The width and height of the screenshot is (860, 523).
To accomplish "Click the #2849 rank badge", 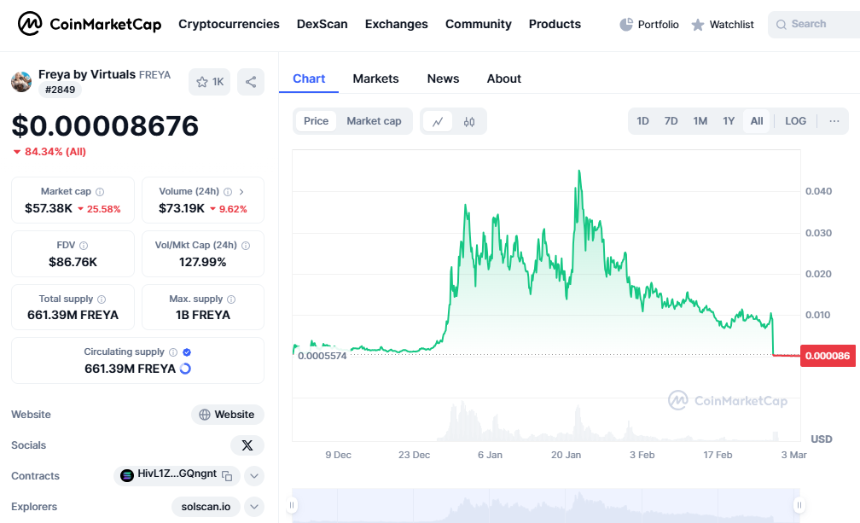I will pos(60,90).
